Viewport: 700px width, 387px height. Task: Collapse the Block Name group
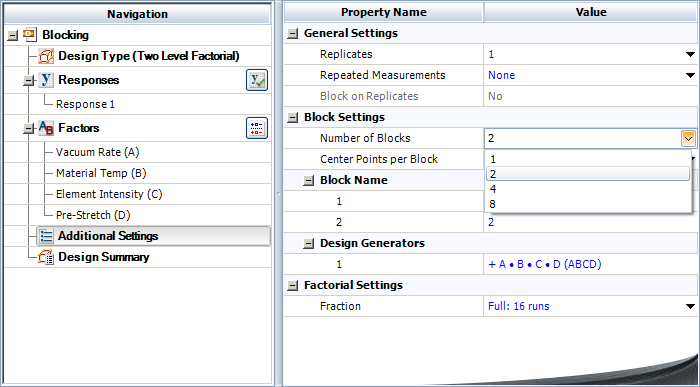click(308, 181)
